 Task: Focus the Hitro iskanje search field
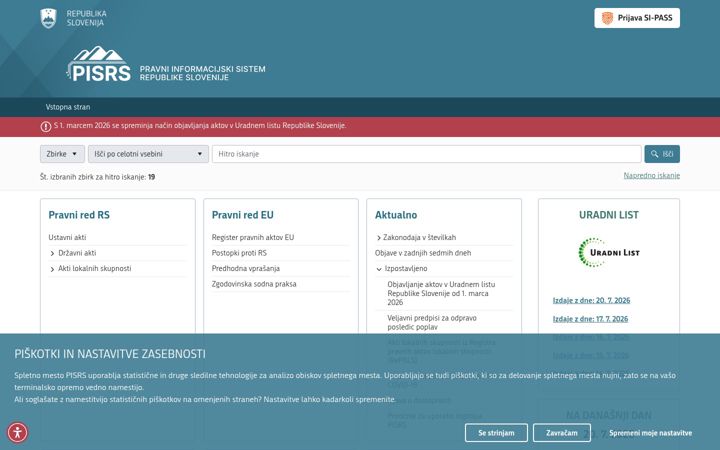pyautogui.click(x=427, y=154)
